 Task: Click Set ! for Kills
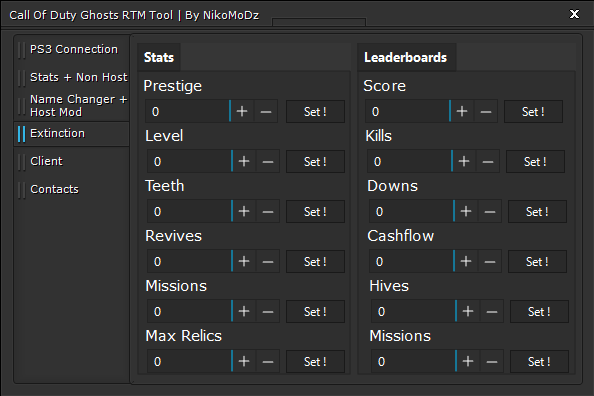(535, 161)
